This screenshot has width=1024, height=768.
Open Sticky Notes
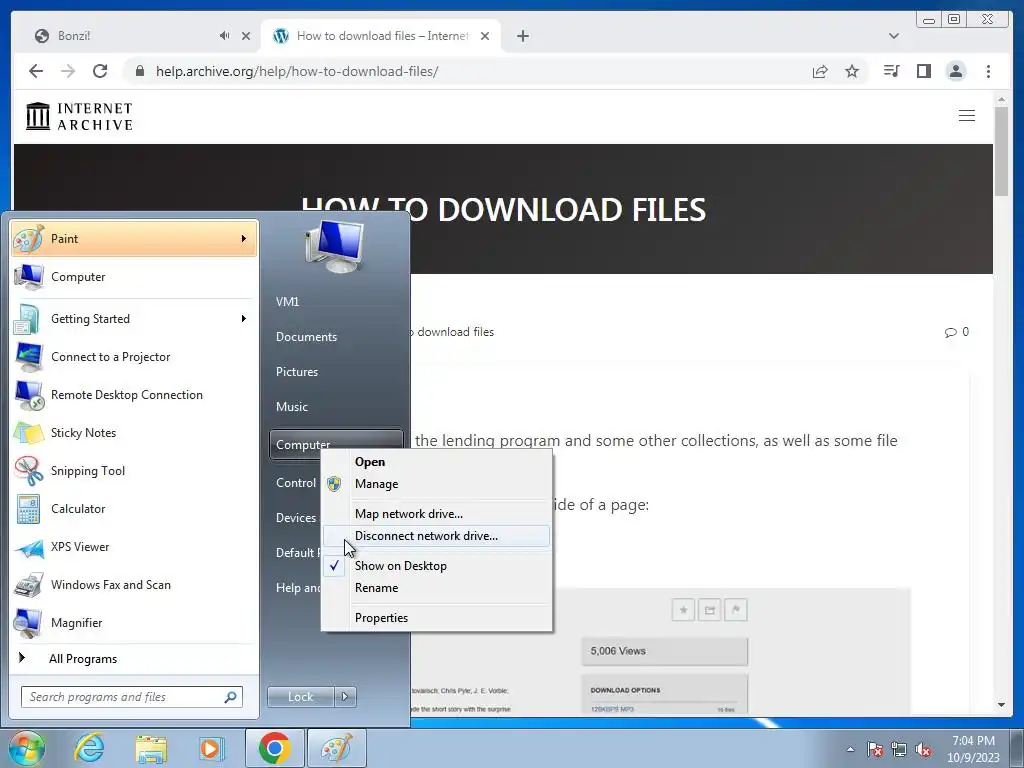(134, 432)
